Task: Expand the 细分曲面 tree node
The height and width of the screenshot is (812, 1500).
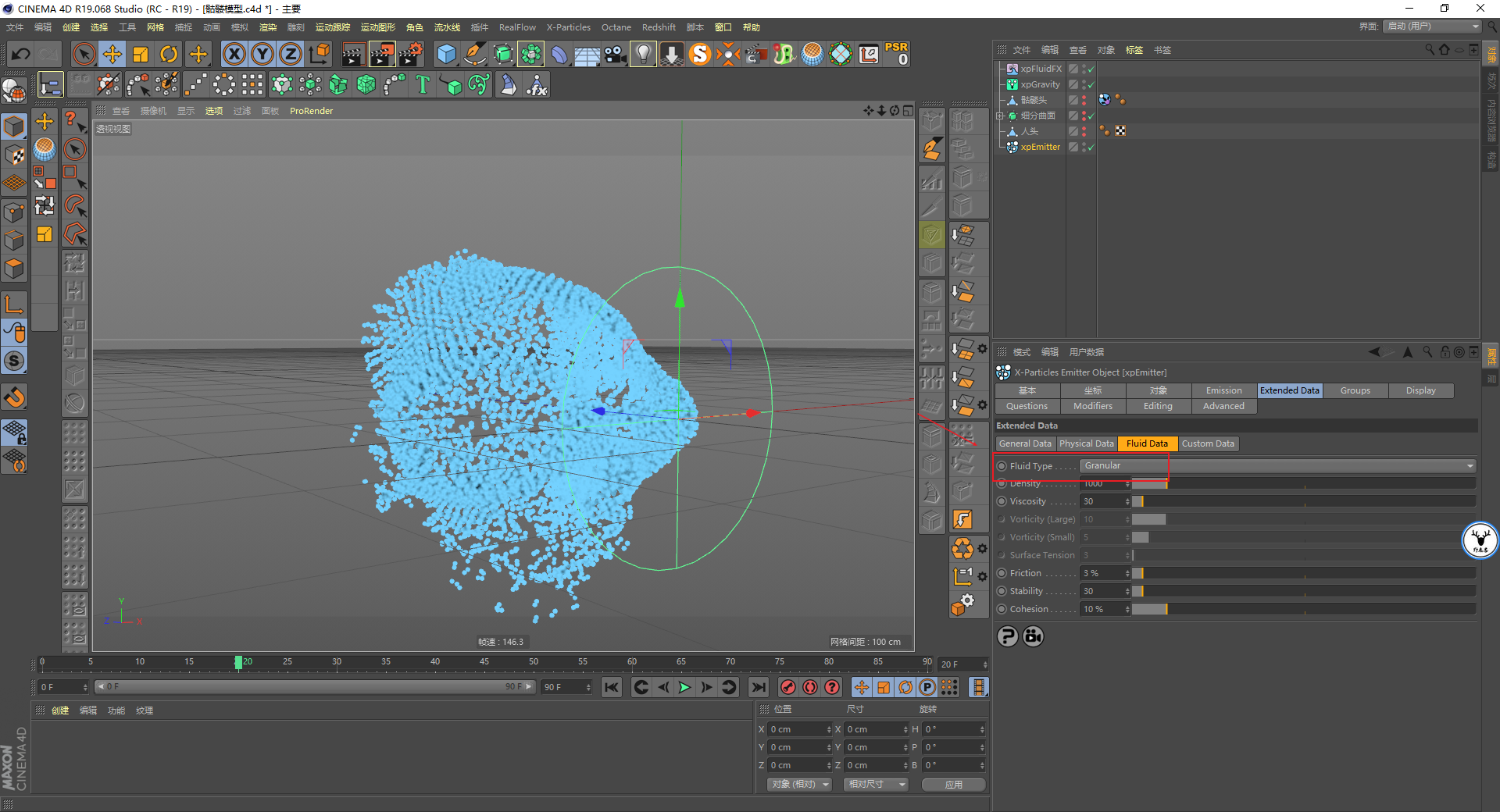Action: point(999,116)
